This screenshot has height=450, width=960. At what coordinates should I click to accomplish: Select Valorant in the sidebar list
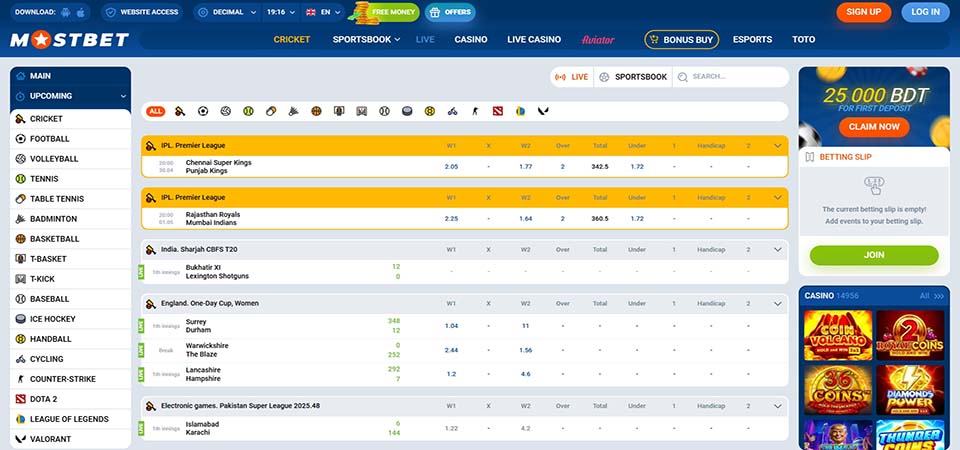click(x=70, y=439)
